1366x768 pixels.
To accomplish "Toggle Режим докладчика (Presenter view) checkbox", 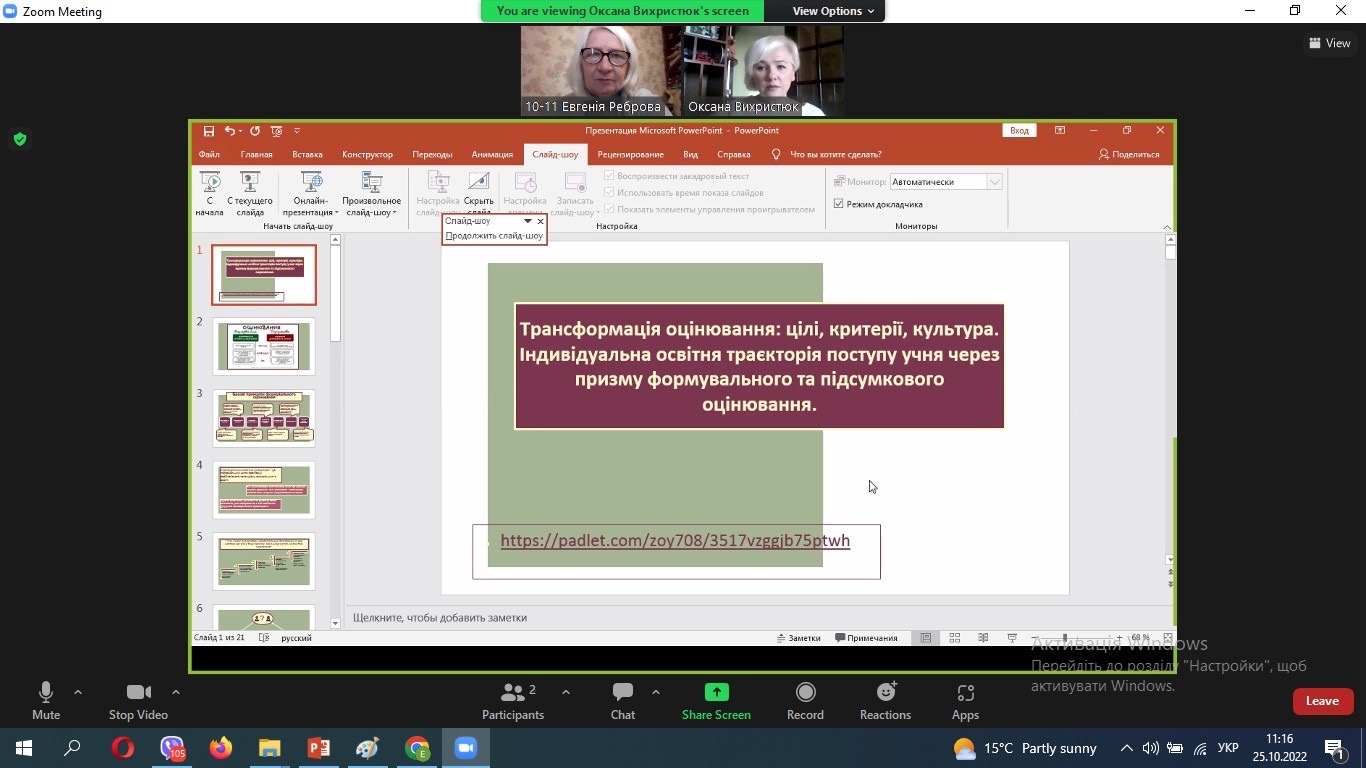I will 839,204.
